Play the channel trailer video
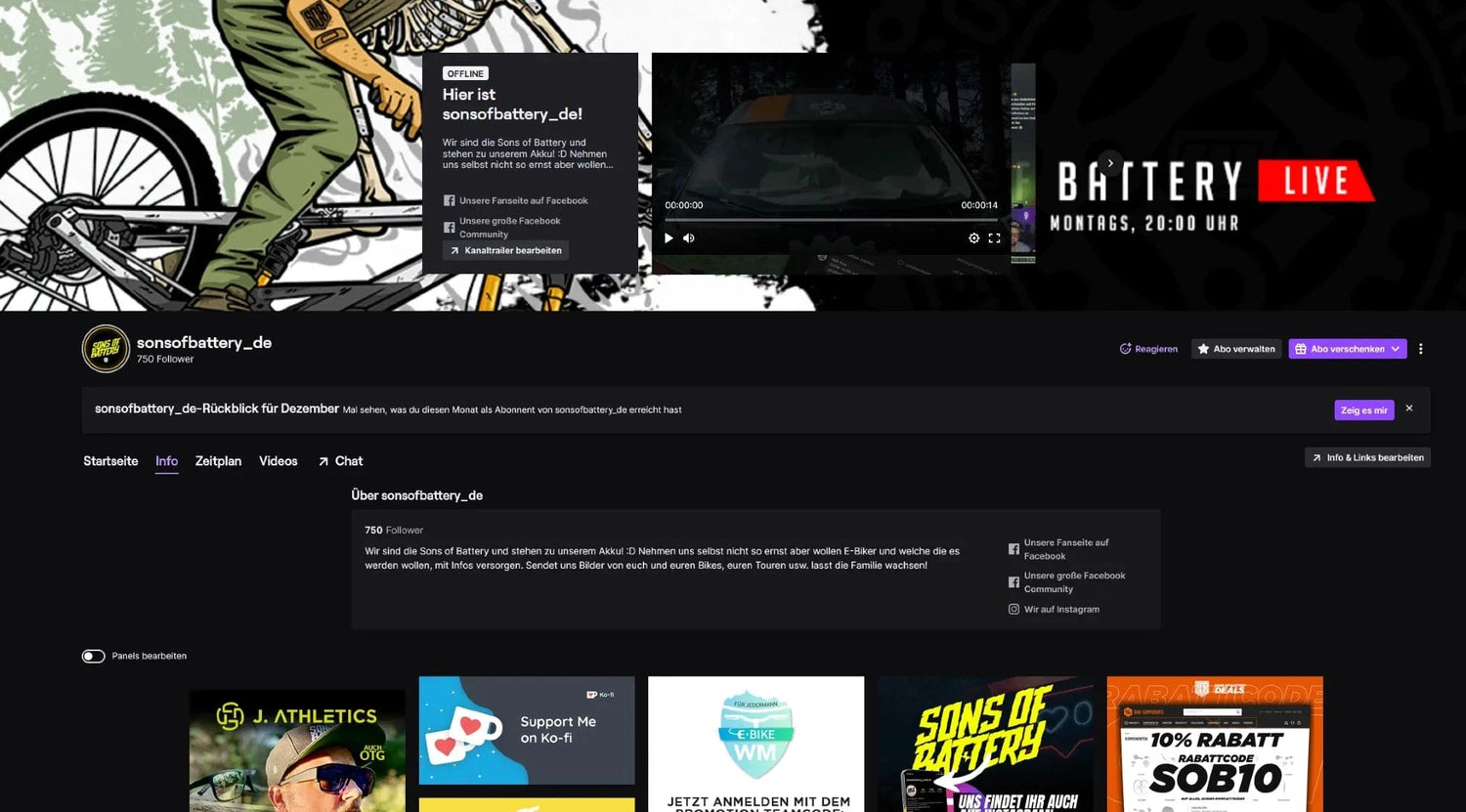Image resolution: width=1466 pixels, height=812 pixels. (668, 238)
